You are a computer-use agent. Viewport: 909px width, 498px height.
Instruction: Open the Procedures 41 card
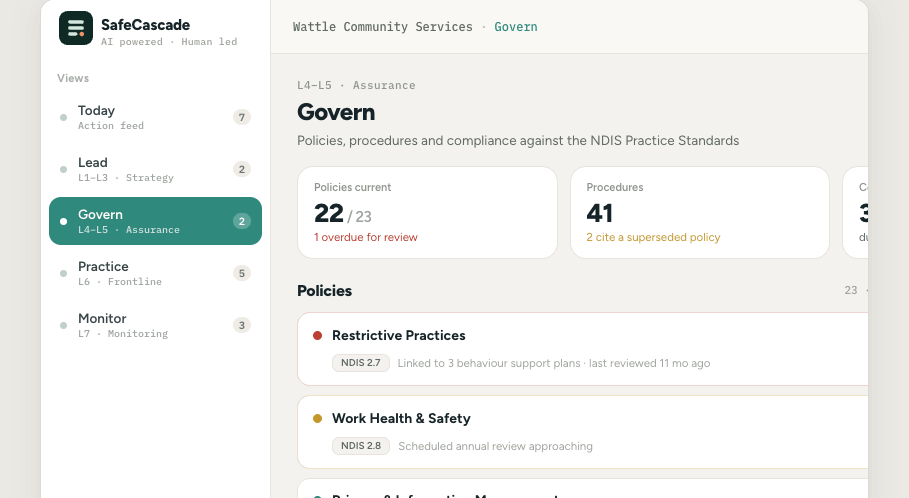(700, 212)
